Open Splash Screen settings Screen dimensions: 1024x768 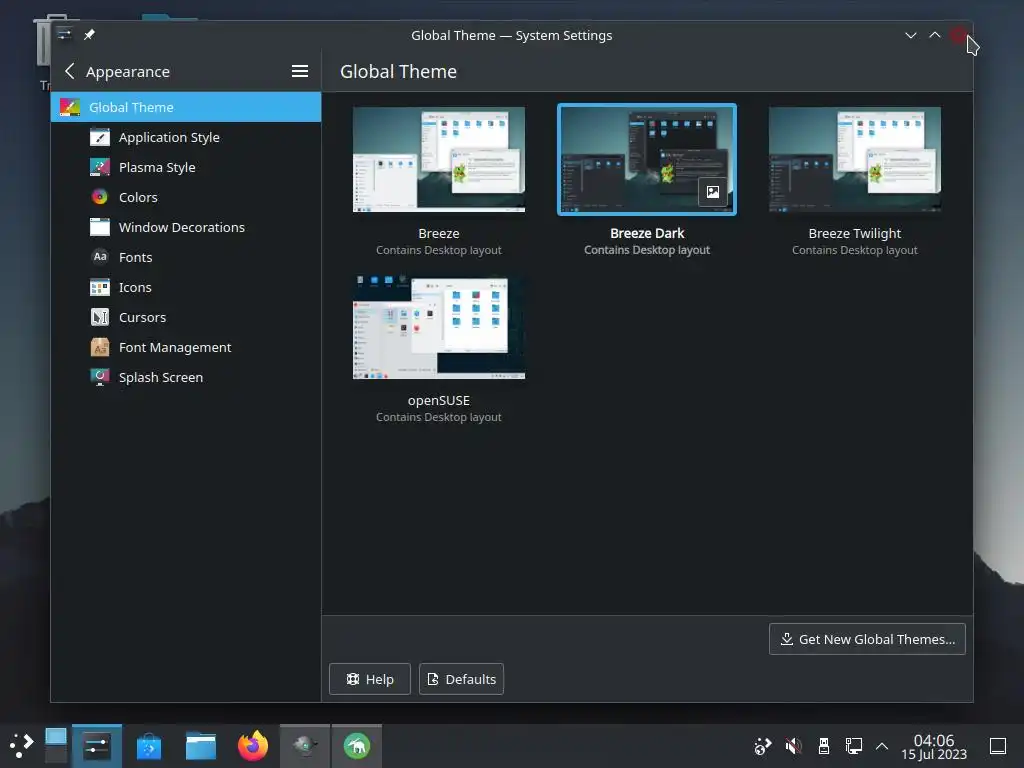pyautogui.click(x=185, y=377)
